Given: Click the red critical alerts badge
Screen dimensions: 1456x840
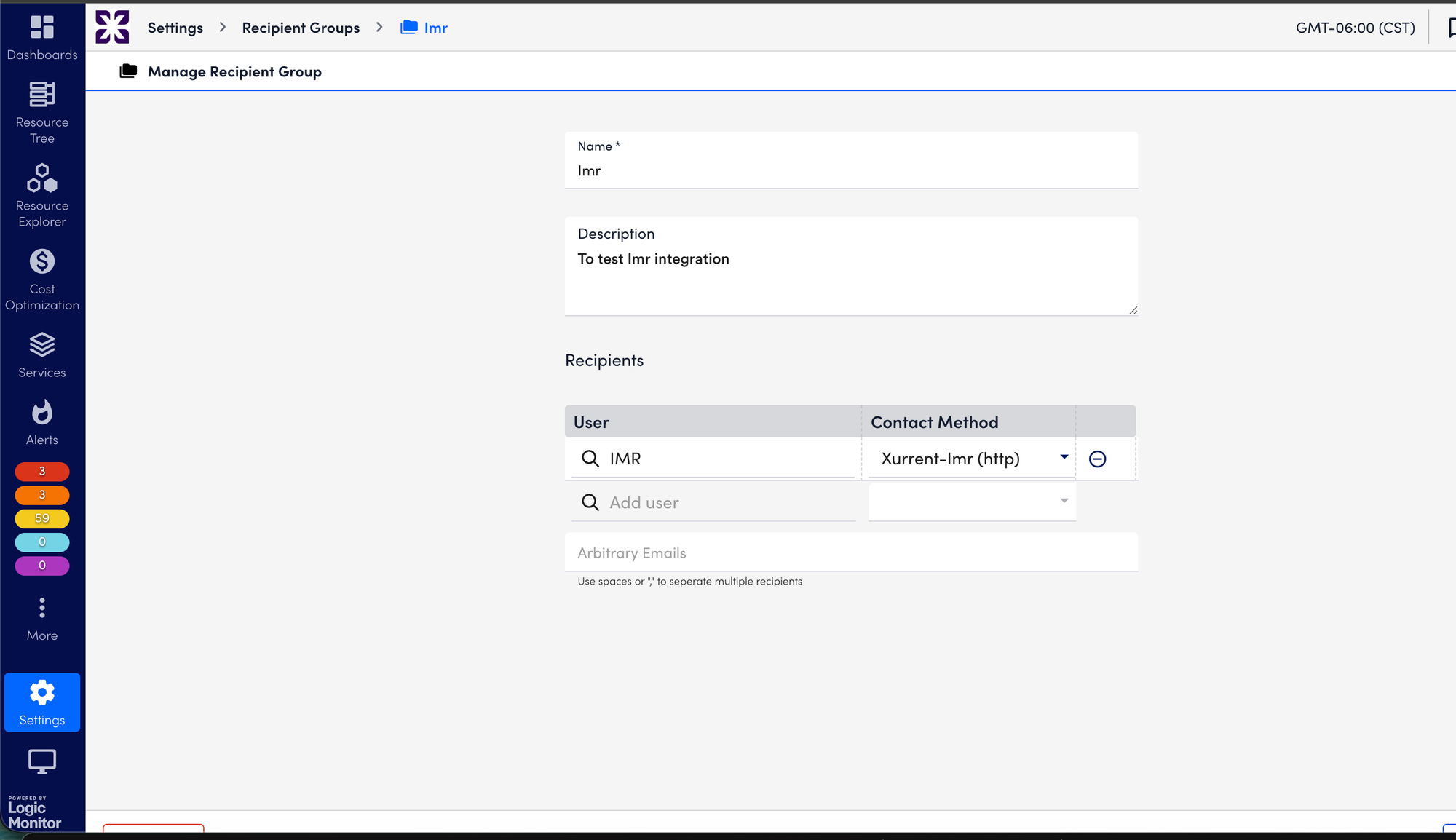Looking at the screenshot, I should click(42, 471).
